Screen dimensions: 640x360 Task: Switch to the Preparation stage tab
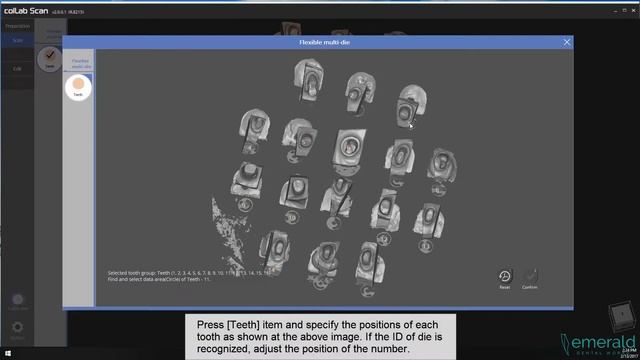point(17,26)
